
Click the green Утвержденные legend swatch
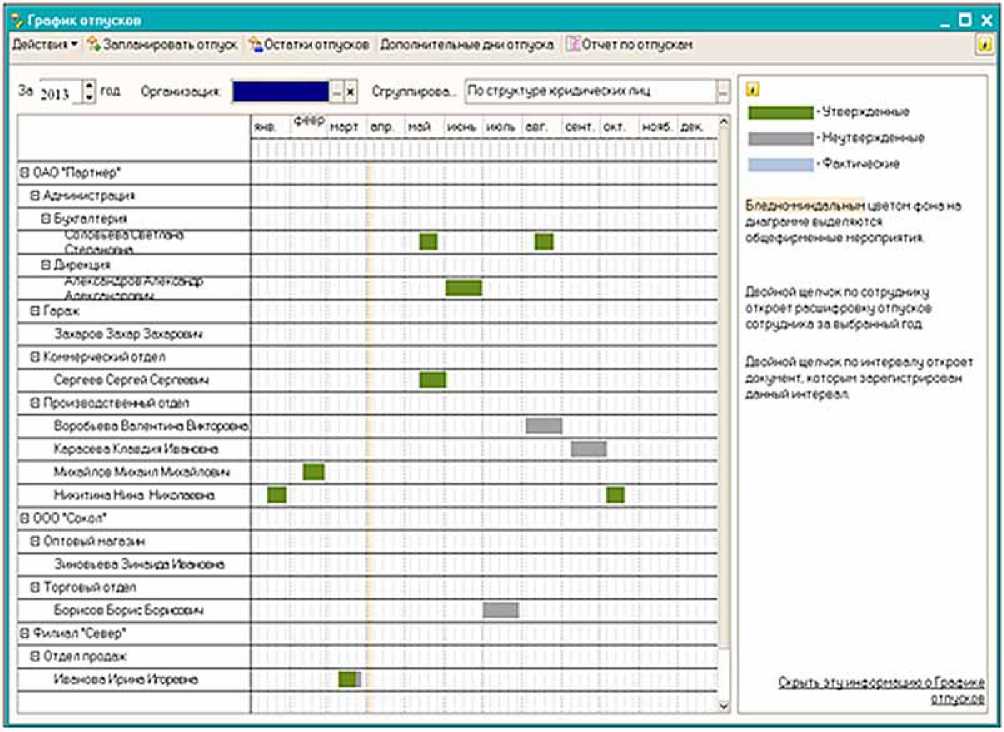tap(781, 113)
